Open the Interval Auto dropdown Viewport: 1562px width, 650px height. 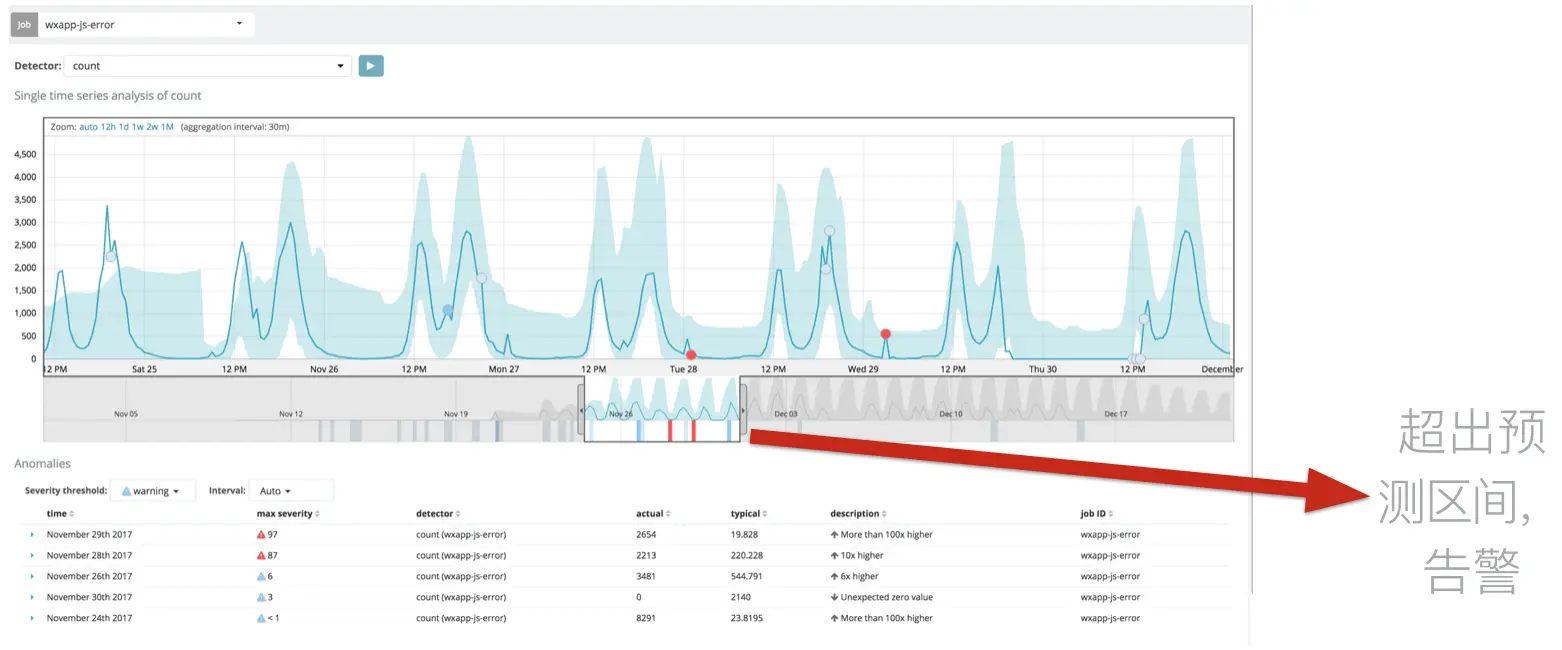(x=291, y=491)
